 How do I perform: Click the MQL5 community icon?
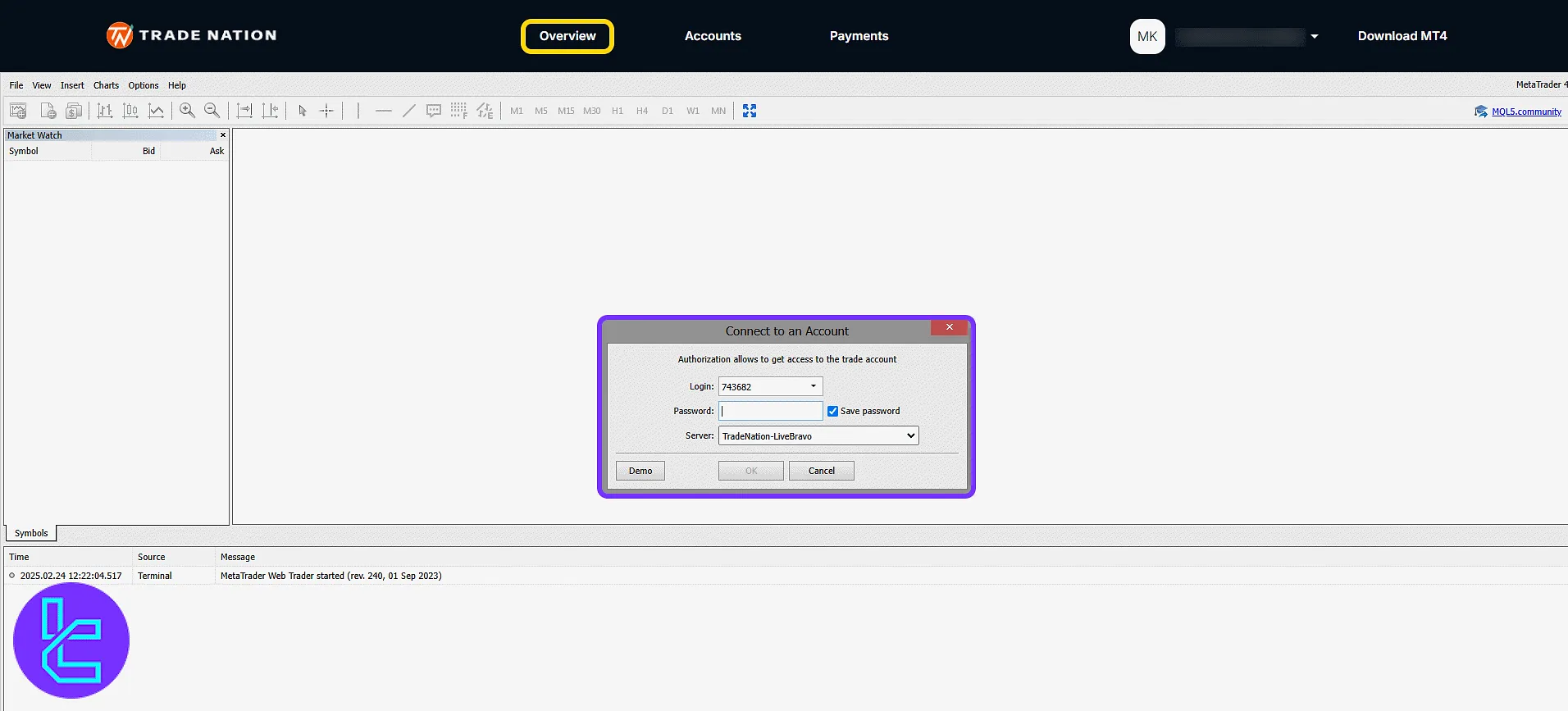point(1481,112)
